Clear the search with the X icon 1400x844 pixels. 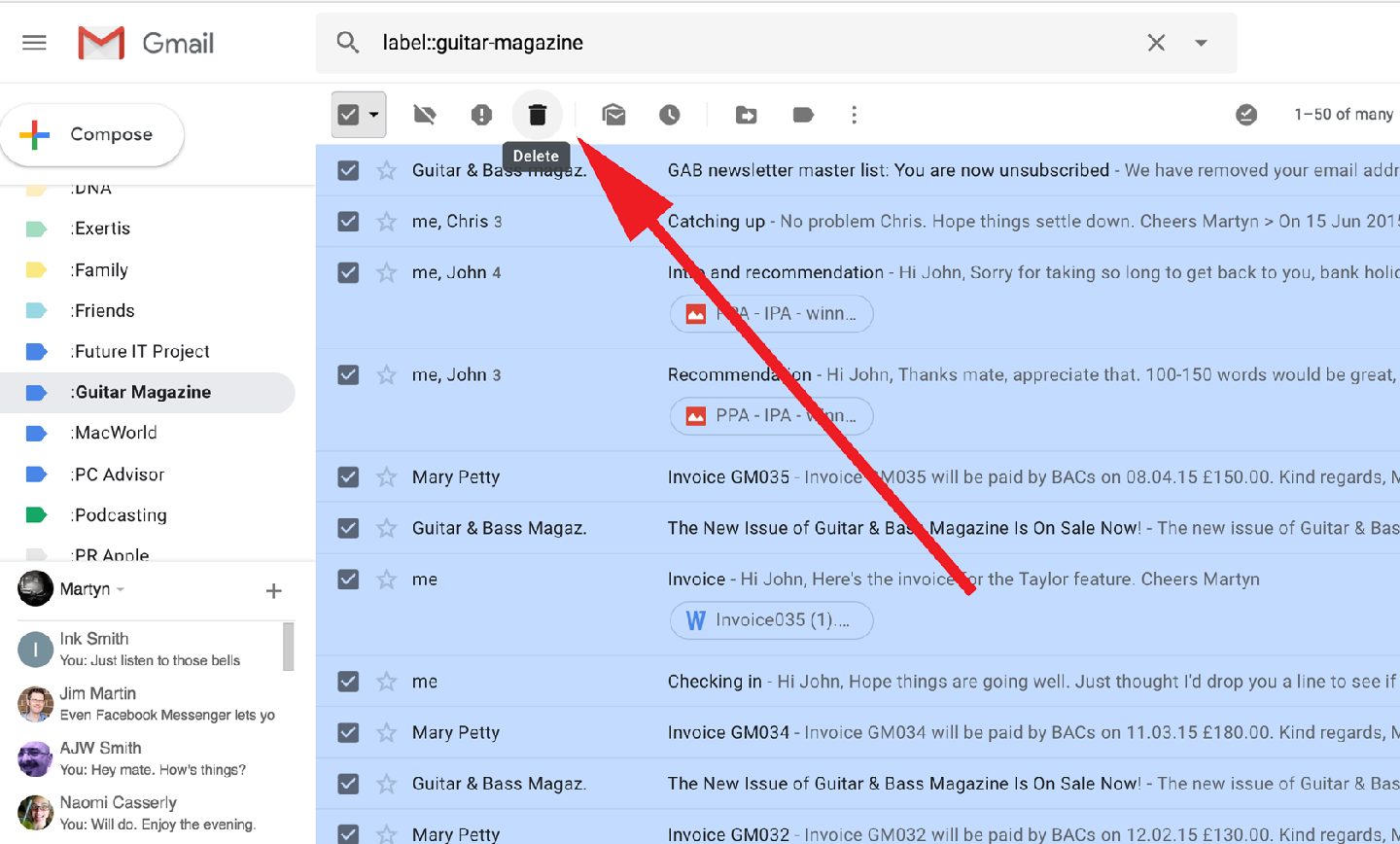click(x=1156, y=43)
